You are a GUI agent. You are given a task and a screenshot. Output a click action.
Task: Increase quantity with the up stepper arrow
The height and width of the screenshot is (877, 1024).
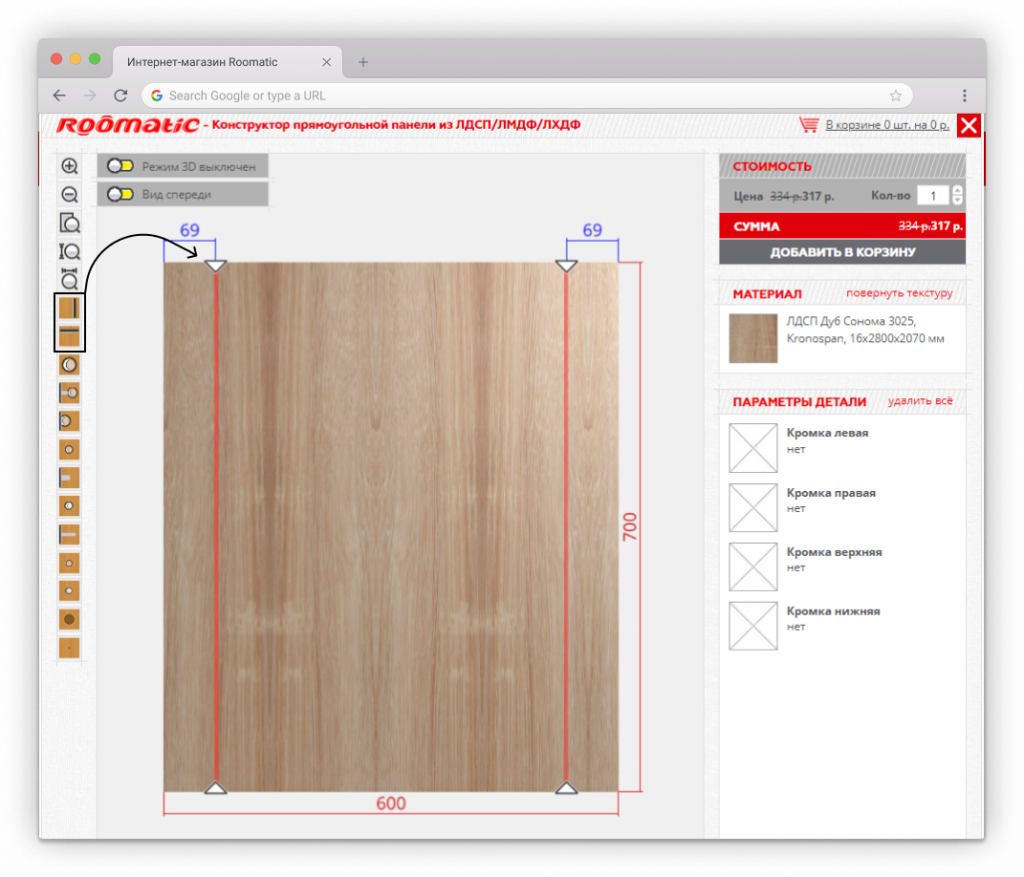(958, 191)
